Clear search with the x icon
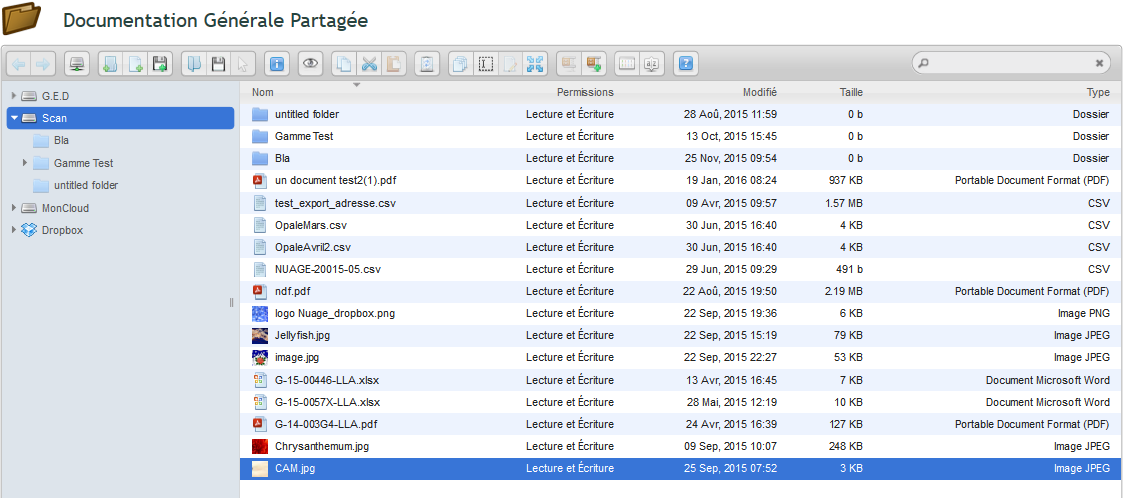This screenshot has width=1130, height=498. click(x=1099, y=63)
